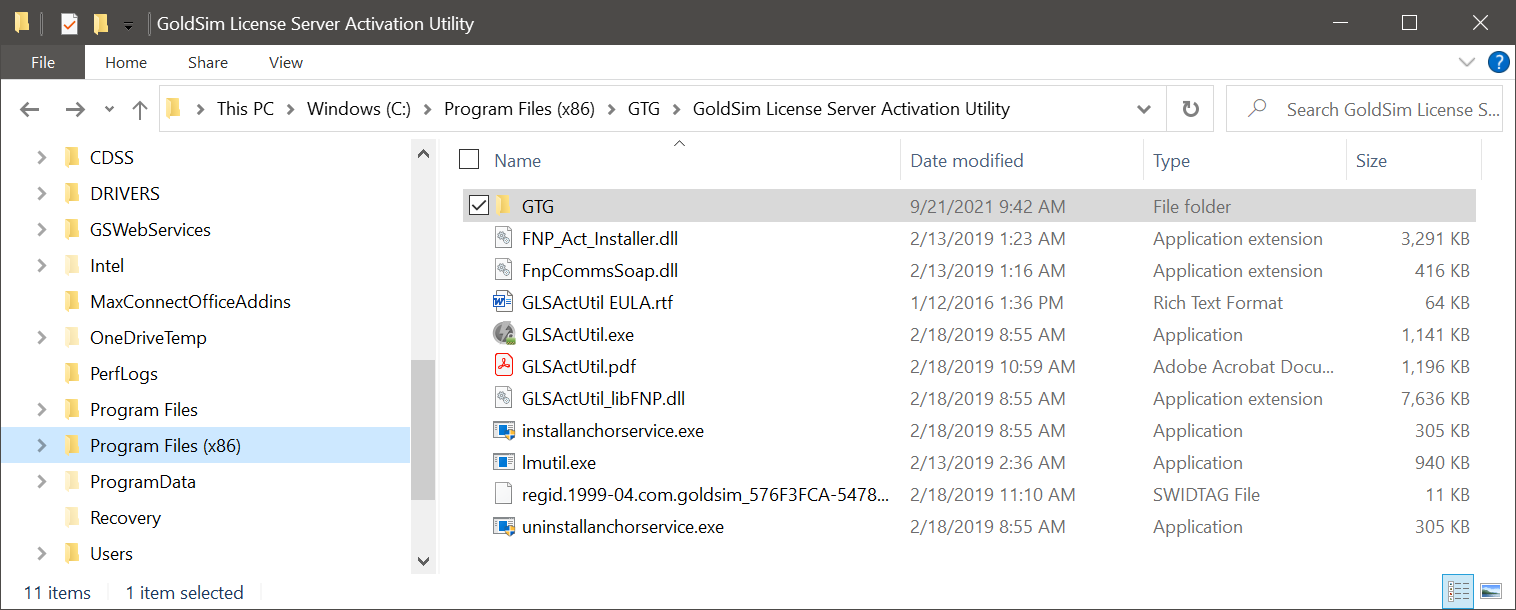Image resolution: width=1516 pixels, height=610 pixels.
Task: Go up one folder level
Action: [140, 109]
